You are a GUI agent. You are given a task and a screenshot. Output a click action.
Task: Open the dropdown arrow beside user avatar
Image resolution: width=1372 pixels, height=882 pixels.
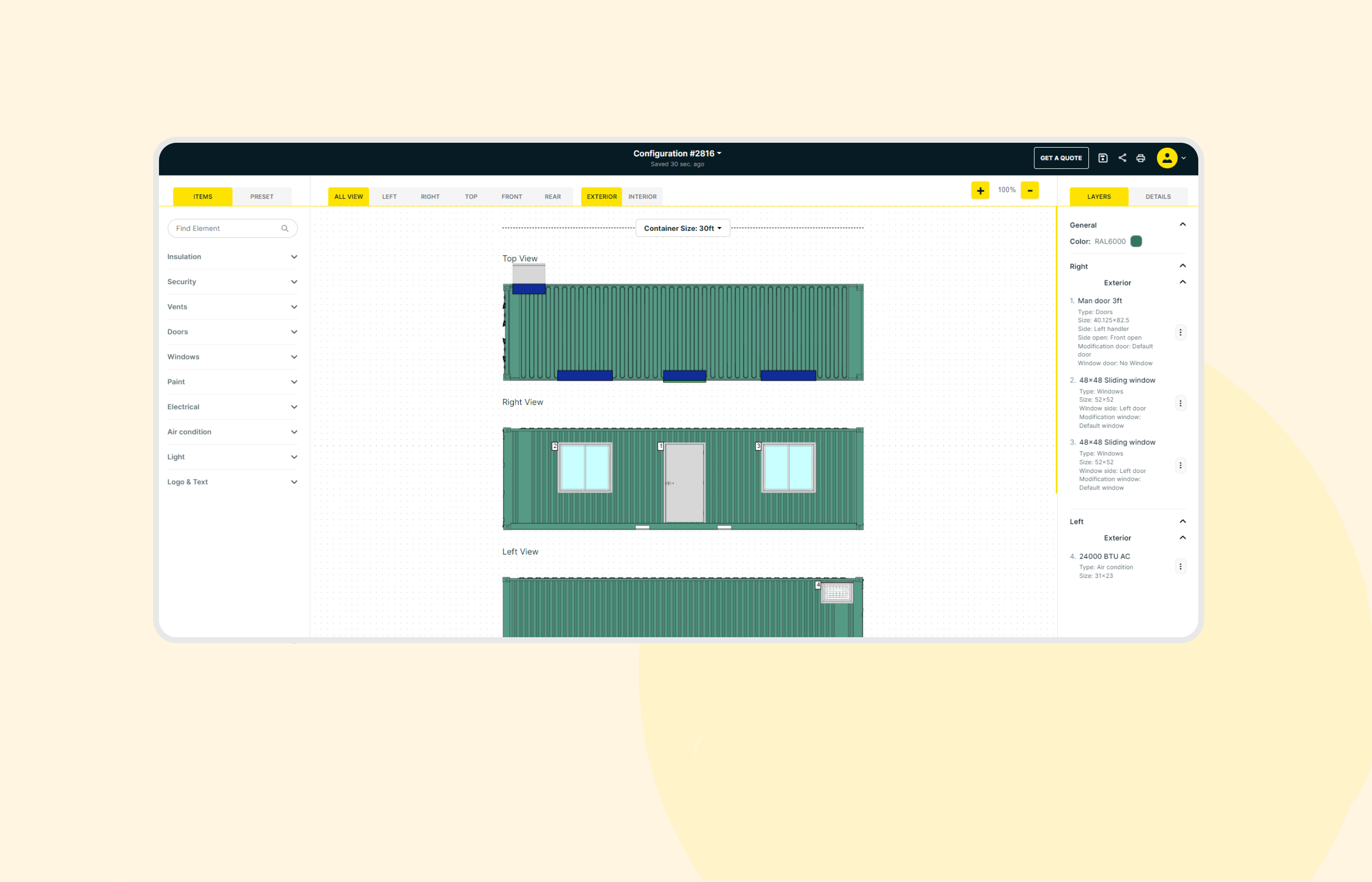click(x=1184, y=158)
